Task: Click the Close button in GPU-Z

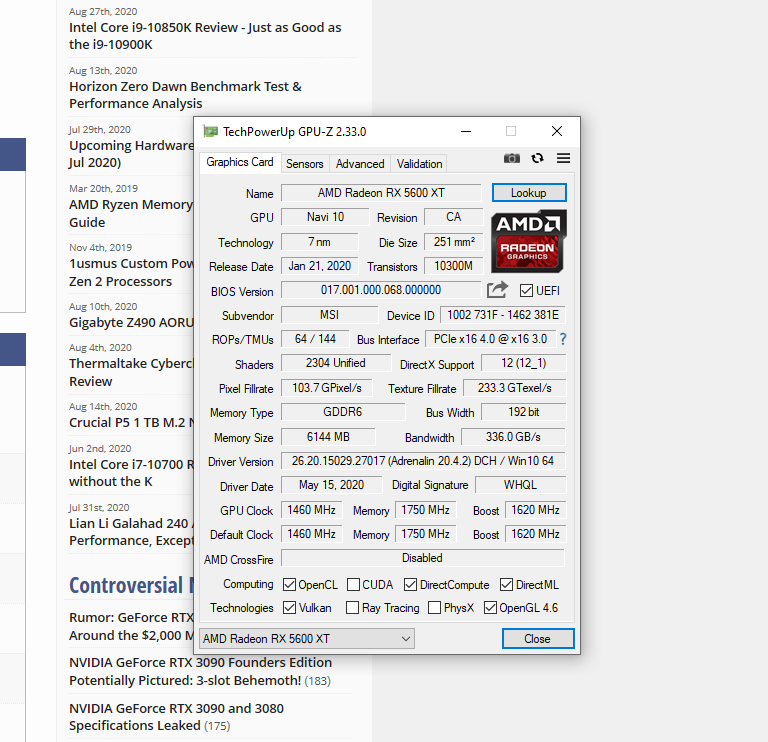Action: (x=538, y=639)
